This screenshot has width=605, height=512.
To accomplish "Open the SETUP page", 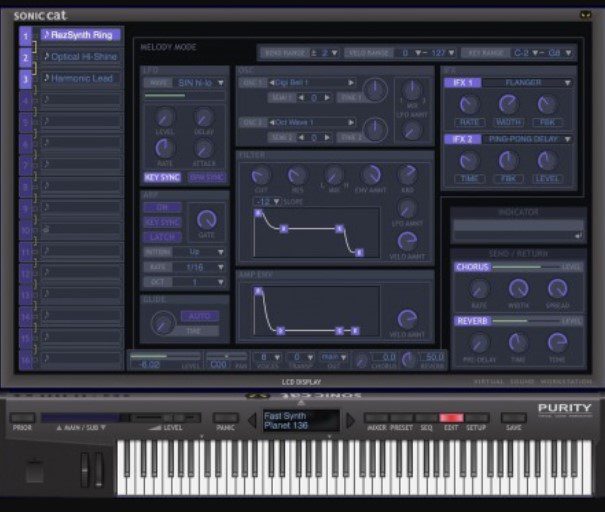I will coord(477,417).
